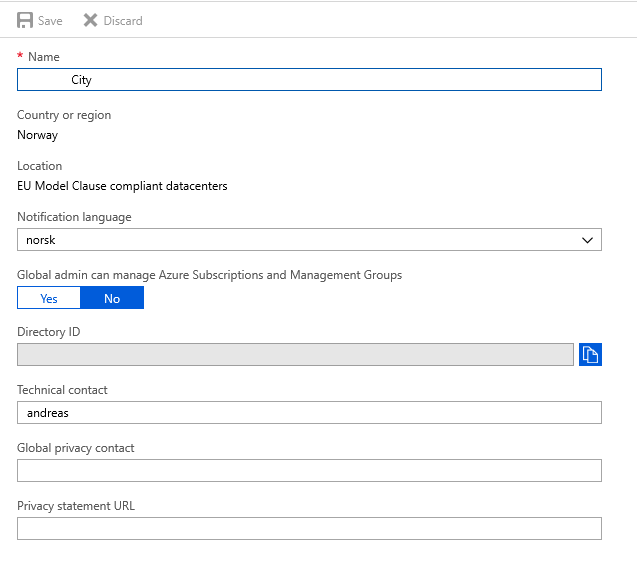Screen dimensions: 637x568
Task: Focus the Privacy statement URL field
Action: [x=310, y=528]
